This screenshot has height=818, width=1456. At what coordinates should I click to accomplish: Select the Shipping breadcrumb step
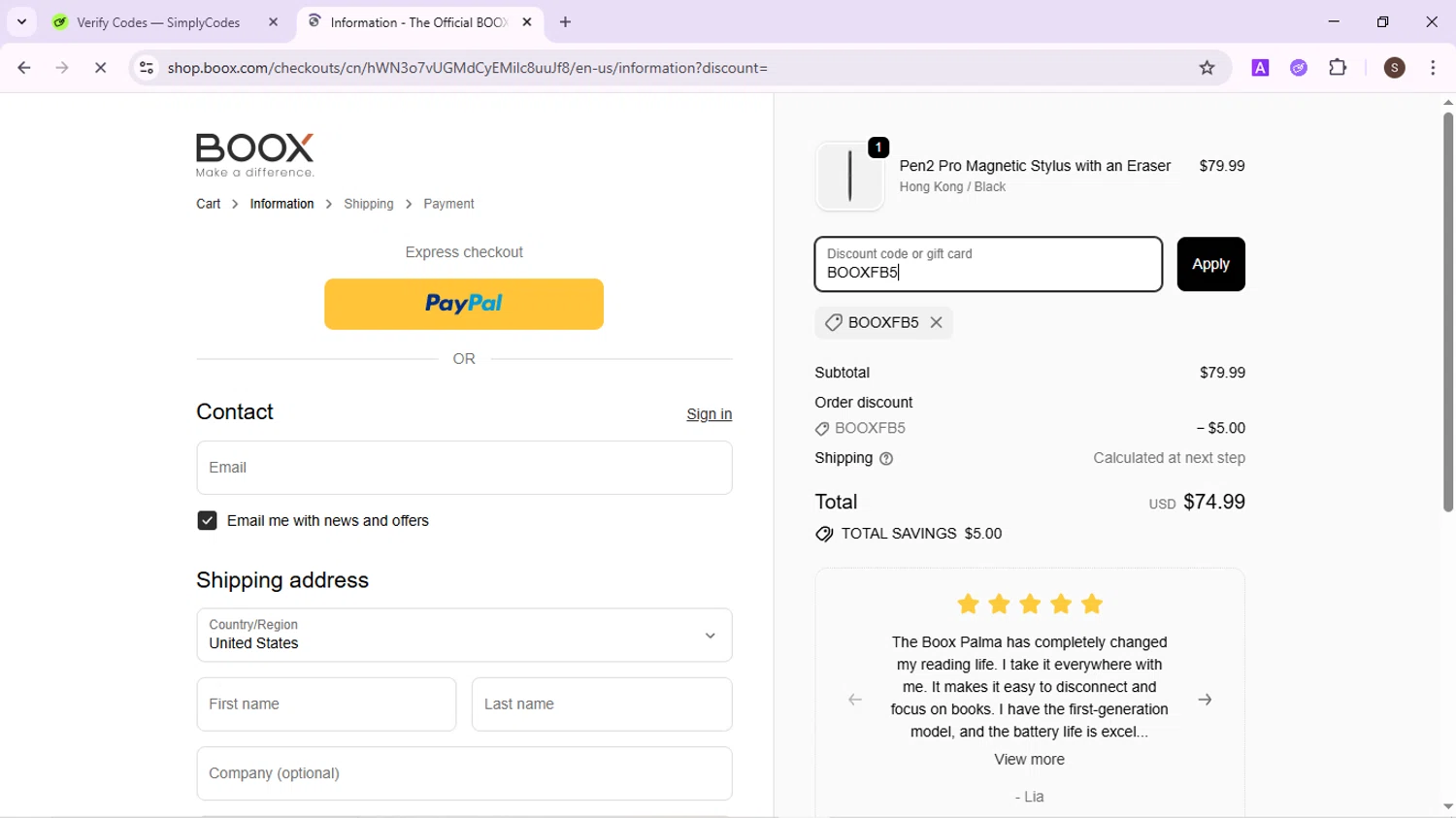pyautogui.click(x=369, y=204)
